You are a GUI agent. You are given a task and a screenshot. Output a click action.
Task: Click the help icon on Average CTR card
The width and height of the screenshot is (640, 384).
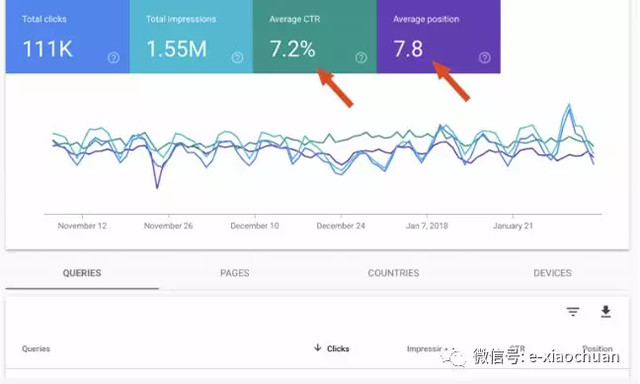pos(361,58)
